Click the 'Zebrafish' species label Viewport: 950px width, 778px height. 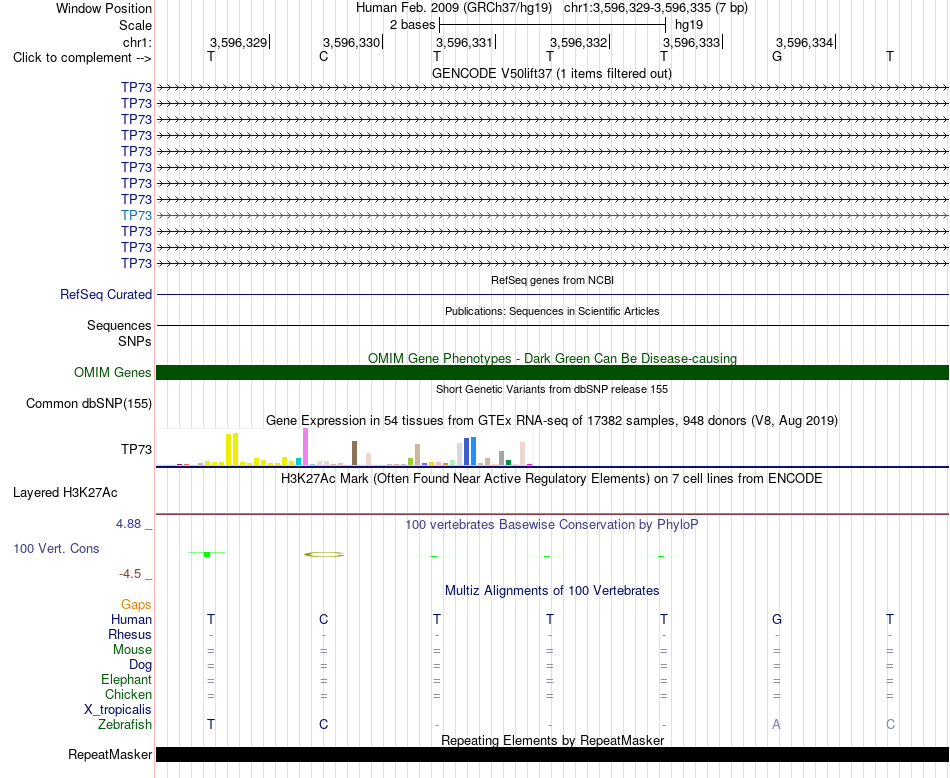pos(125,724)
